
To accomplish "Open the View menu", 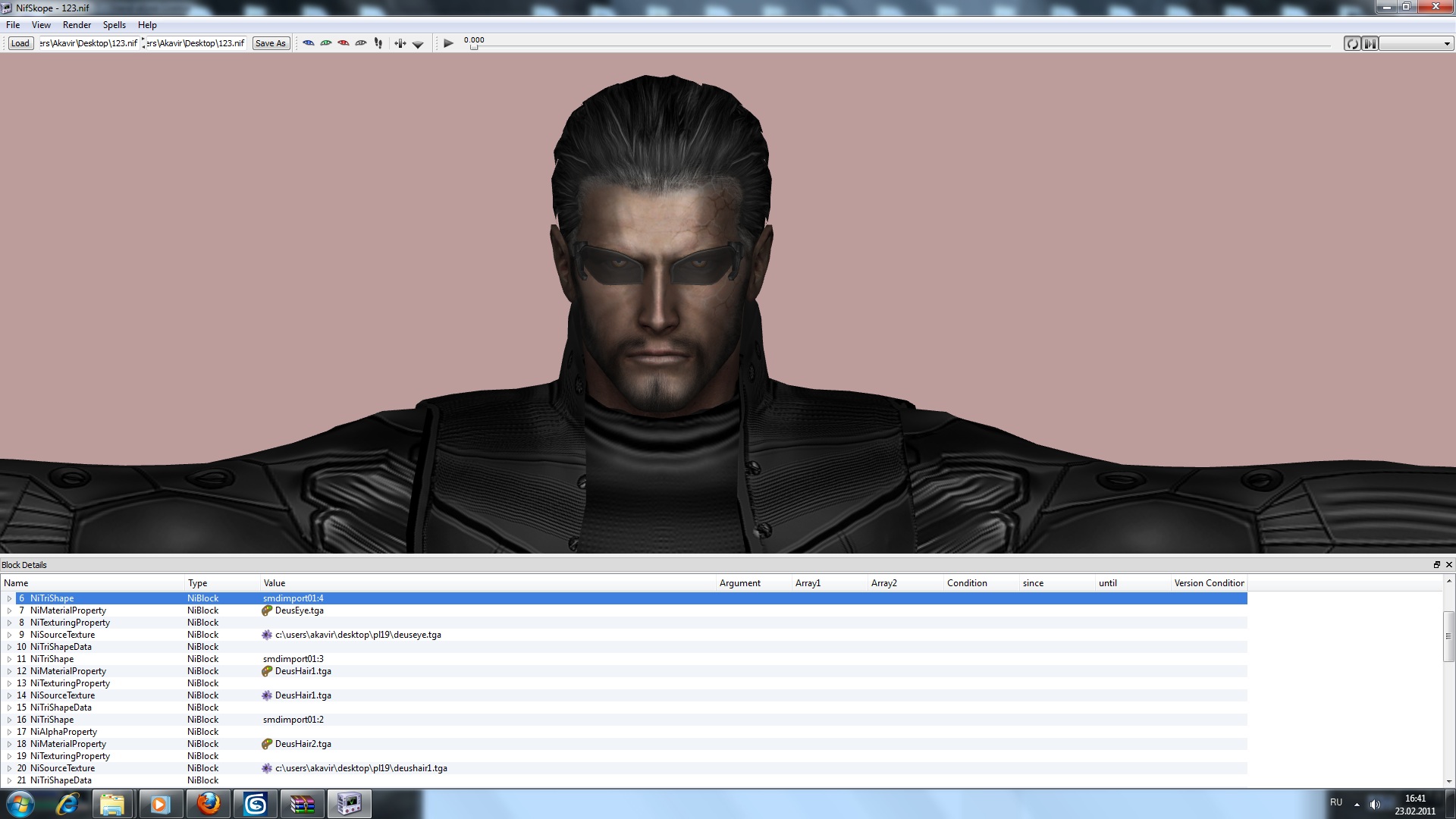I will pos(41,25).
